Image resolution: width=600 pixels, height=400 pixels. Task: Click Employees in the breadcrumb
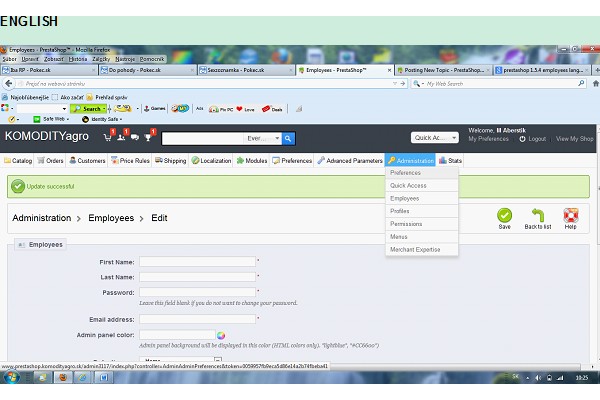pos(111,218)
